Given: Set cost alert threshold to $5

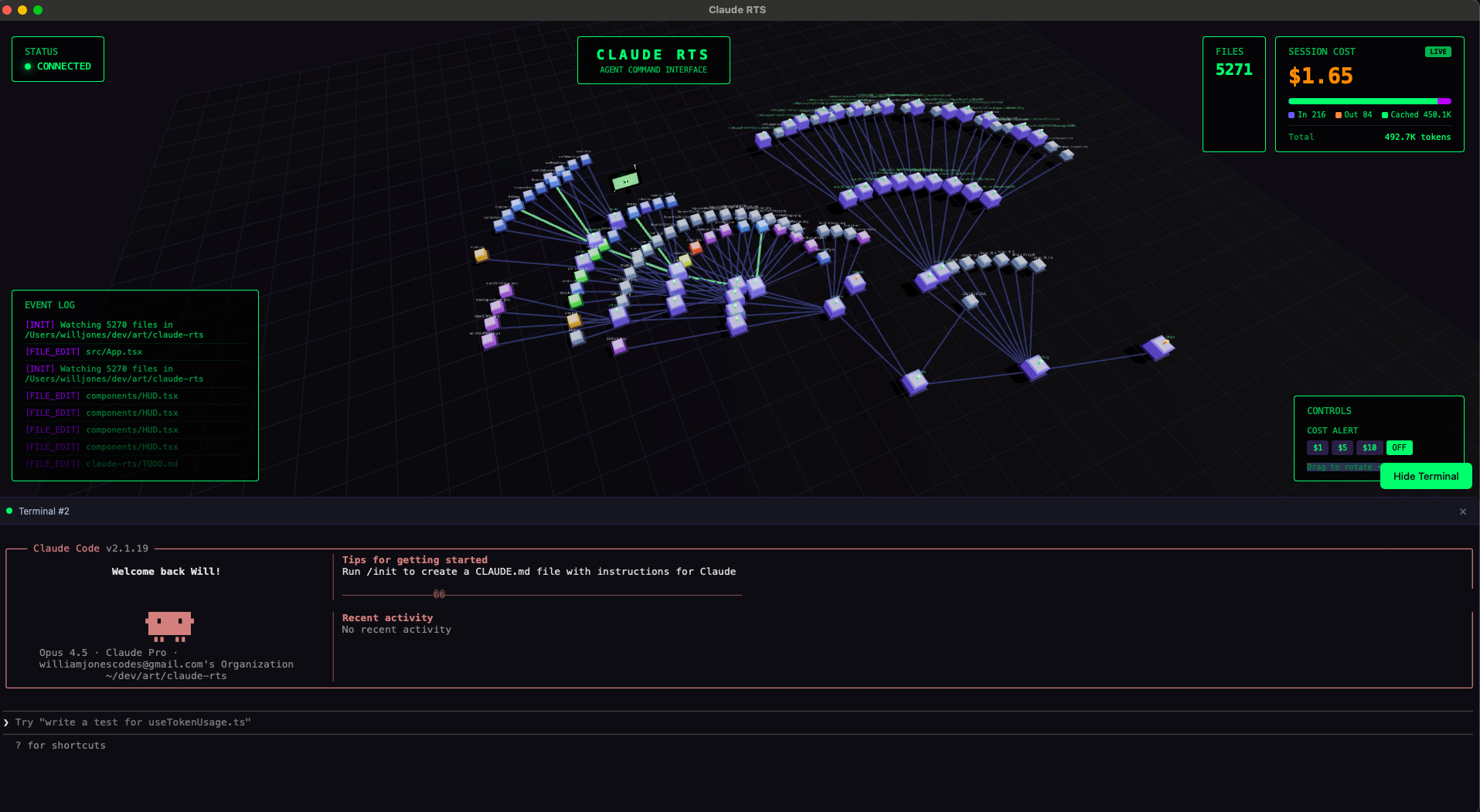Looking at the screenshot, I should point(1342,447).
